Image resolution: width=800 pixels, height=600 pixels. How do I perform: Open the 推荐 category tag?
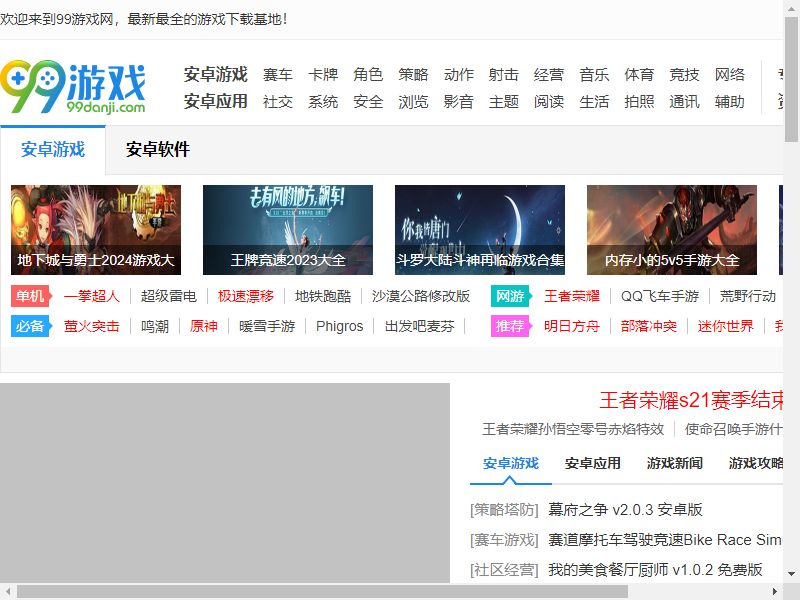pyautogui.click(x=511, y=326)
